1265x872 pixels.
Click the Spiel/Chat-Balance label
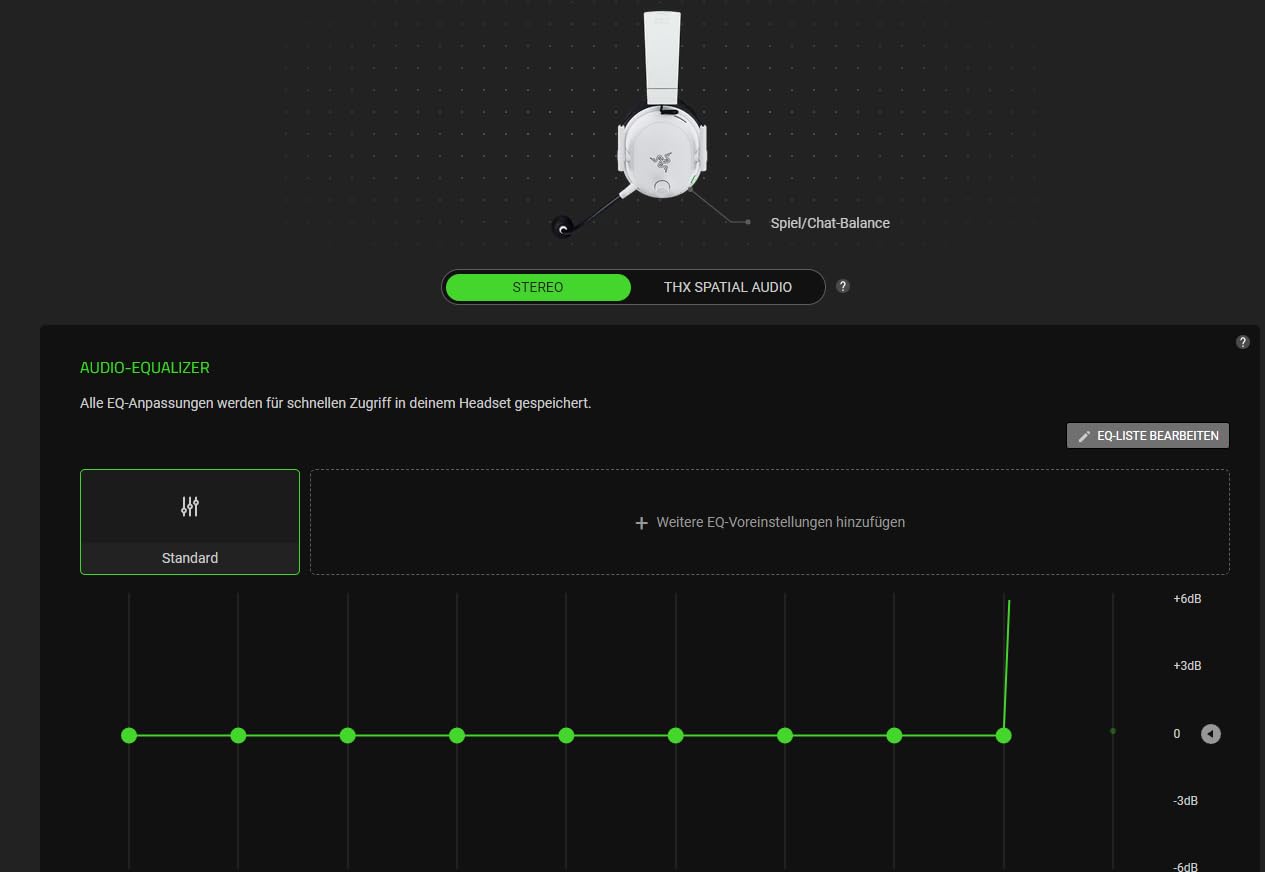point(830,223)
